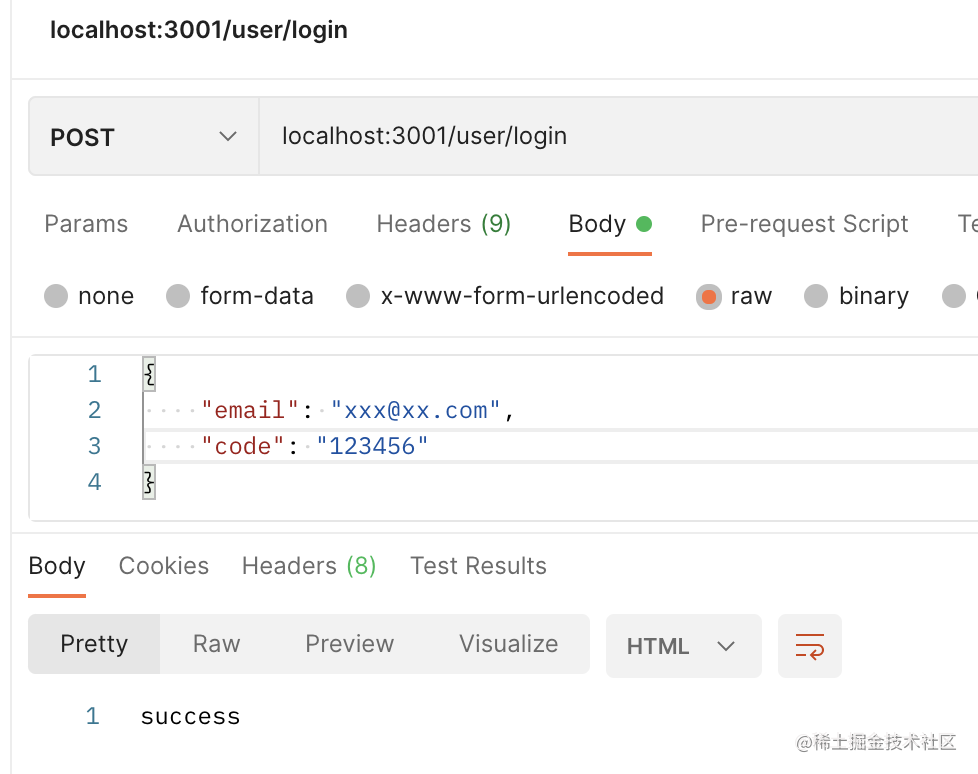Image resolution: width=978 pixels, height=774 pixels.
Task: Show the response Preview view
Action: click(349, 644)
